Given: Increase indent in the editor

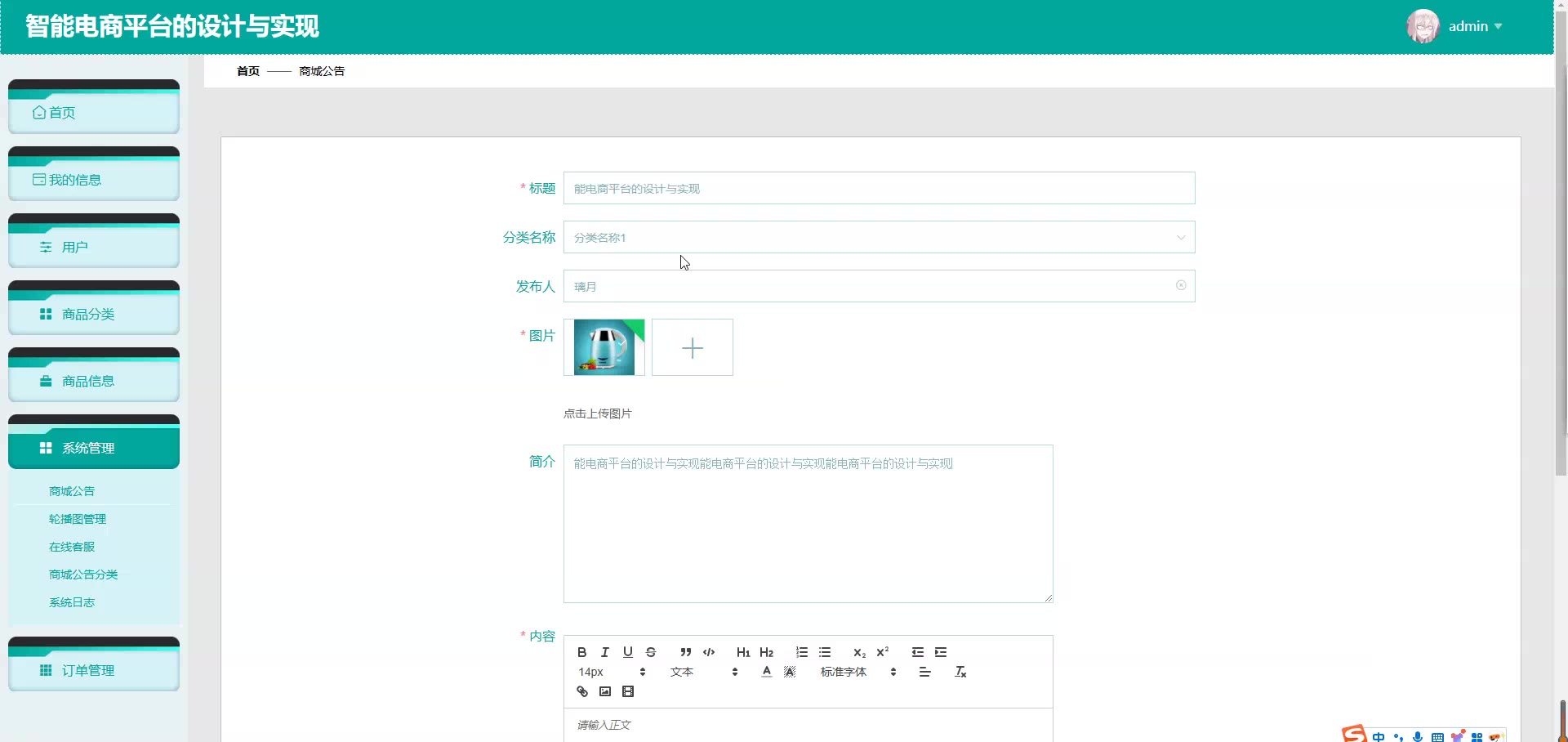Looking at the screenshot, I should [x=941, y=652].
